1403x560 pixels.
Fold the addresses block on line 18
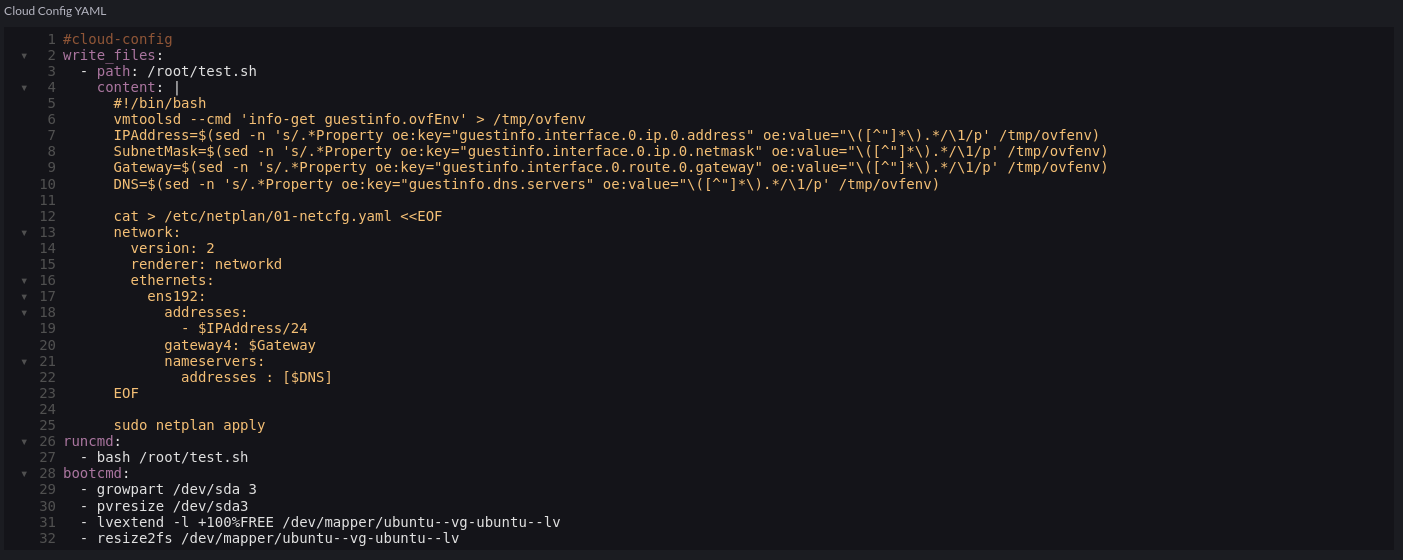(x=24, y=313)
